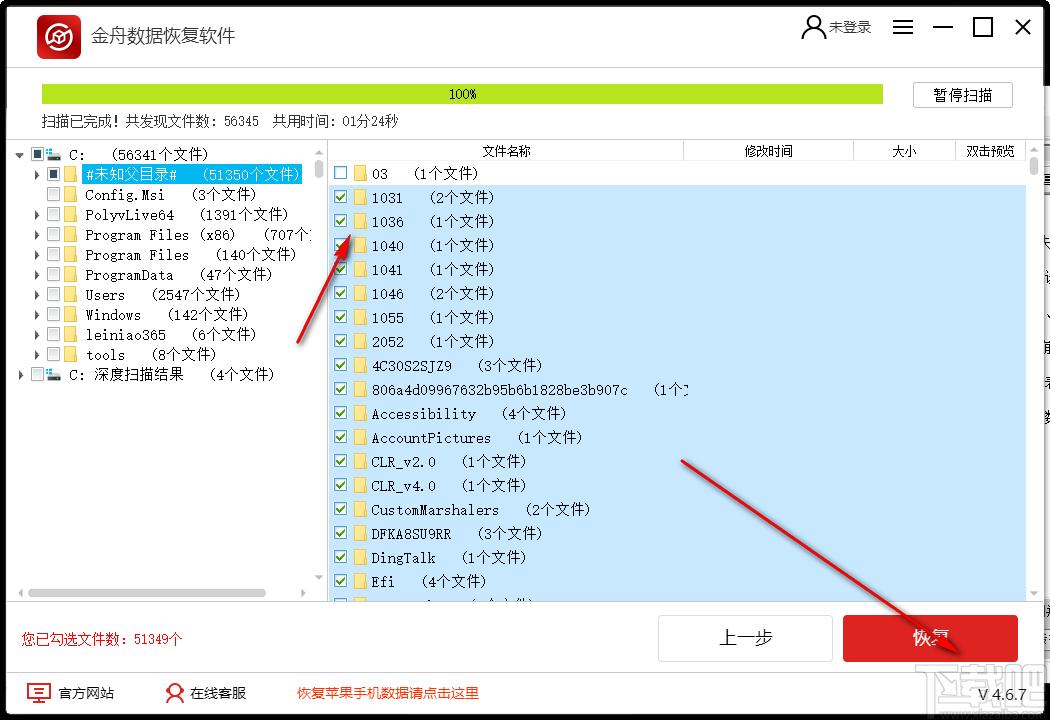The image size is (1050, 720).
Task: Click the green scan progress bar
Action: point(462,94)
